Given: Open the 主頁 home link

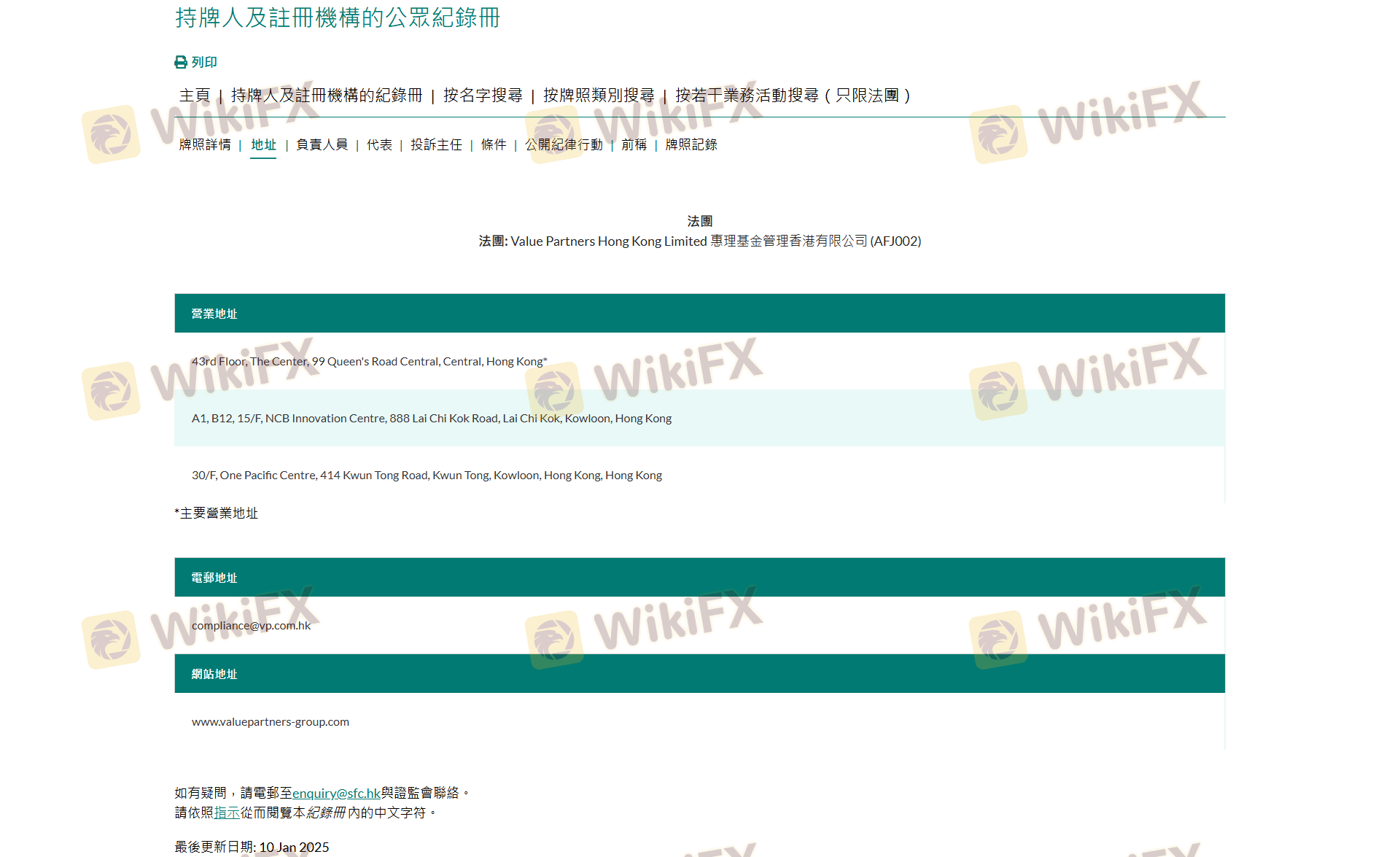Looking at the screenshot, I should (x=194, y=96).
